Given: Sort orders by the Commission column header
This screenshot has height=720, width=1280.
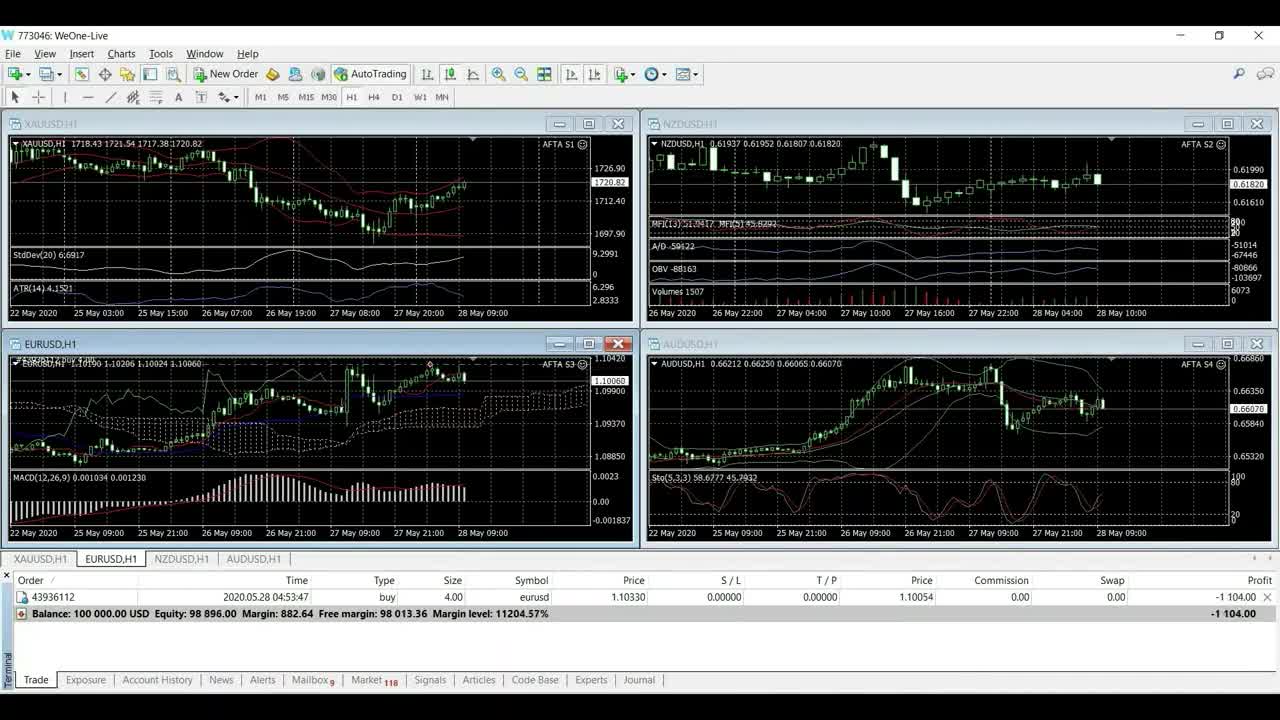Looking at the screenshot, I should pyautogui.click(x=1001, y=580).
